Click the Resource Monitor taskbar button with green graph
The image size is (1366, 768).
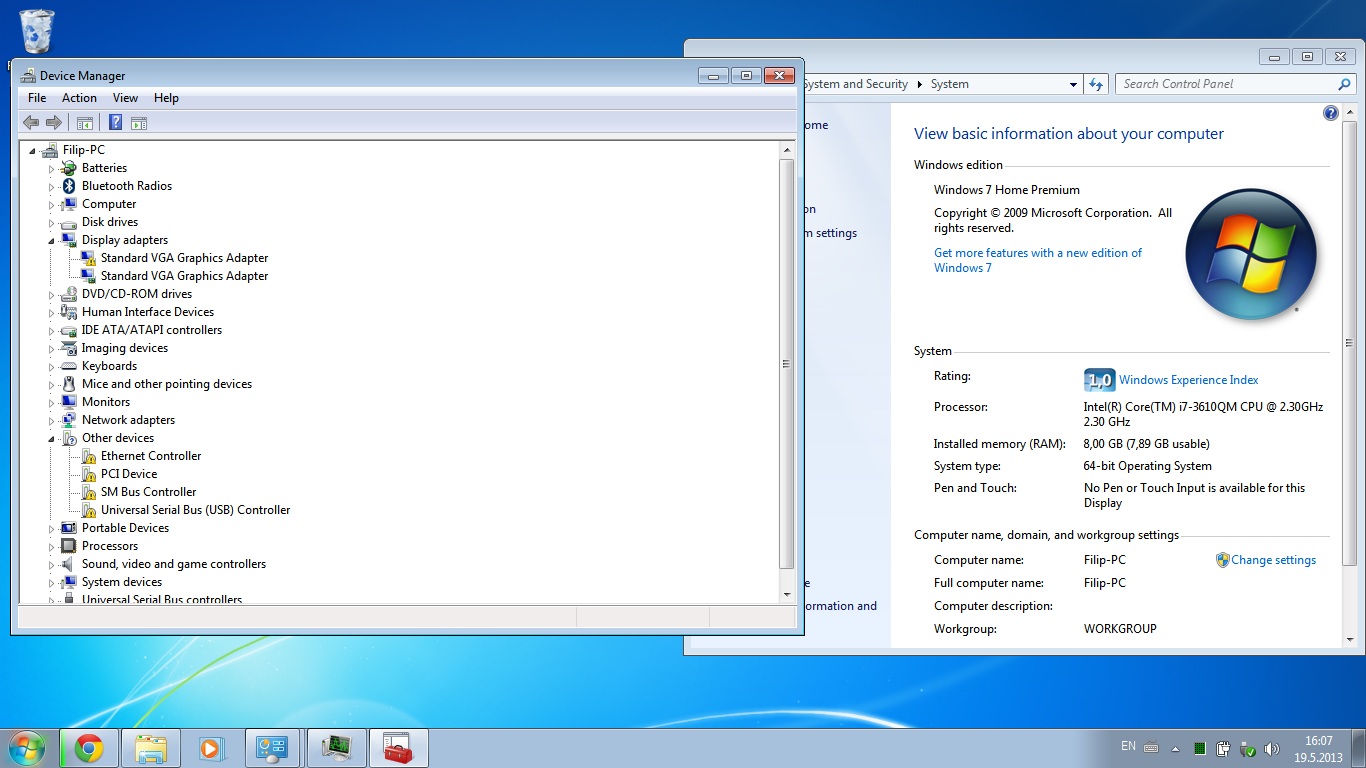pos(337,748)
